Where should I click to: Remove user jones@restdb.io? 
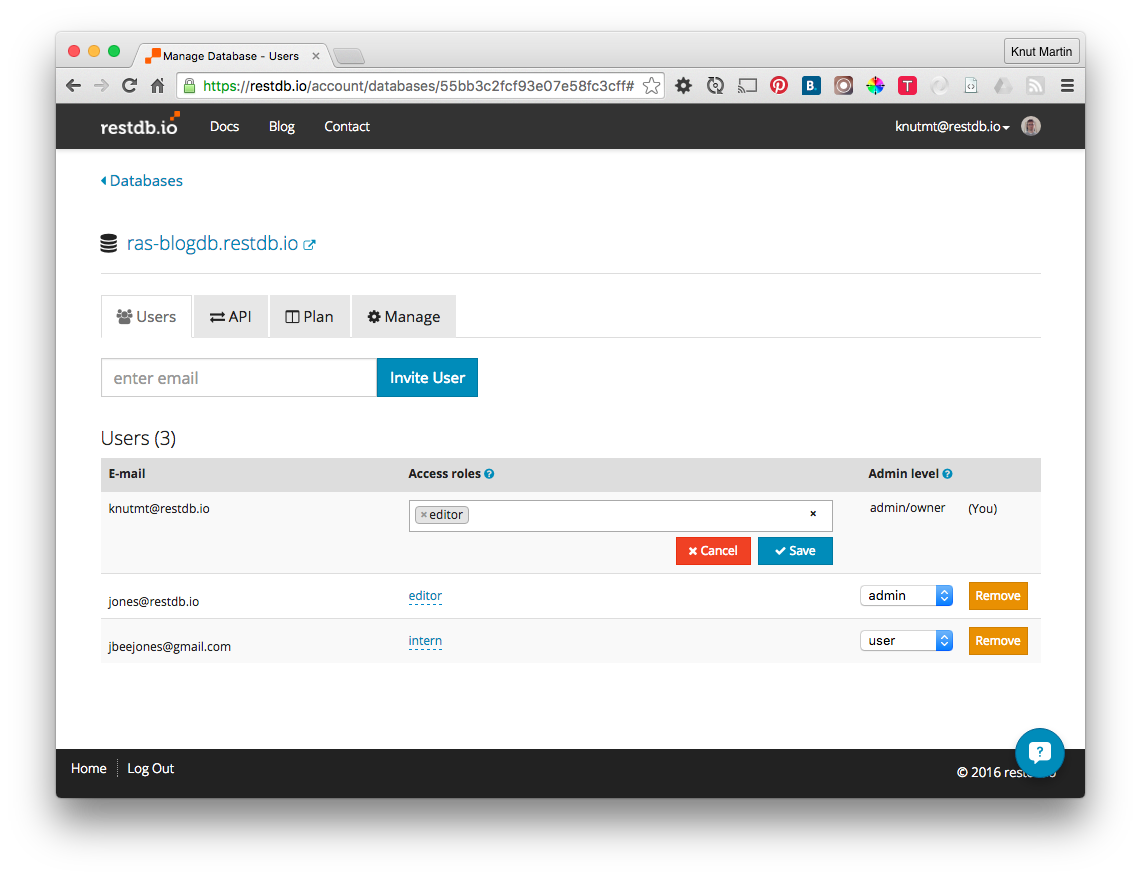998,596
